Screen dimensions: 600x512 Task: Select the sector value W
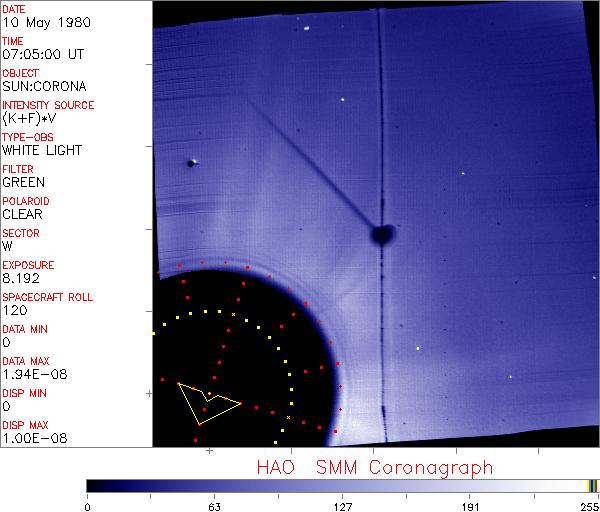click(x=7, y=246)
